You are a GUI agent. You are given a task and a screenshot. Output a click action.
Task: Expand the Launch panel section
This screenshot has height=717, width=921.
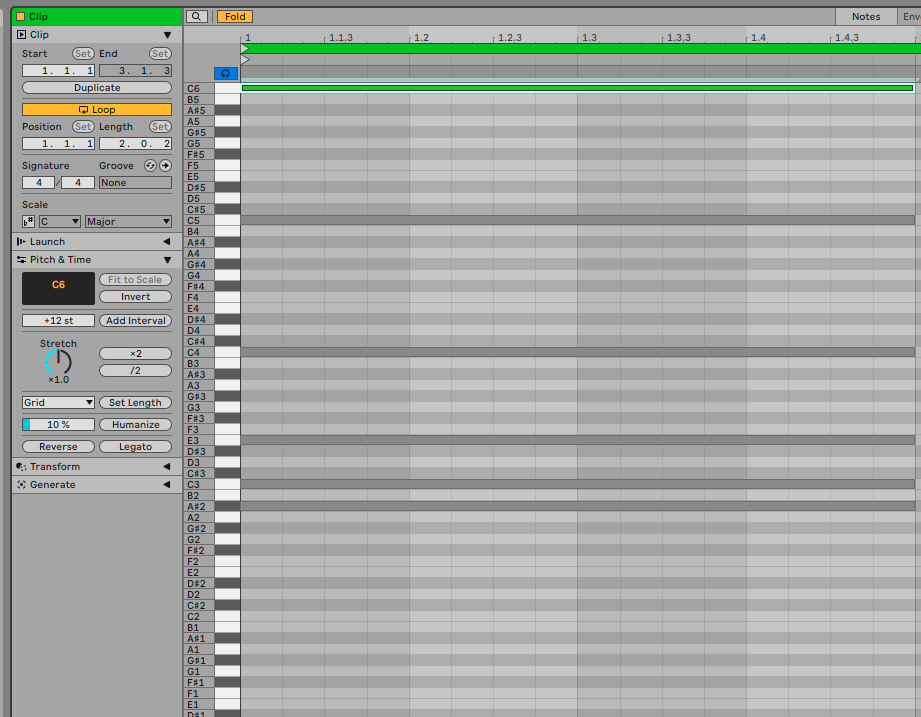click(x=166, y=242)
